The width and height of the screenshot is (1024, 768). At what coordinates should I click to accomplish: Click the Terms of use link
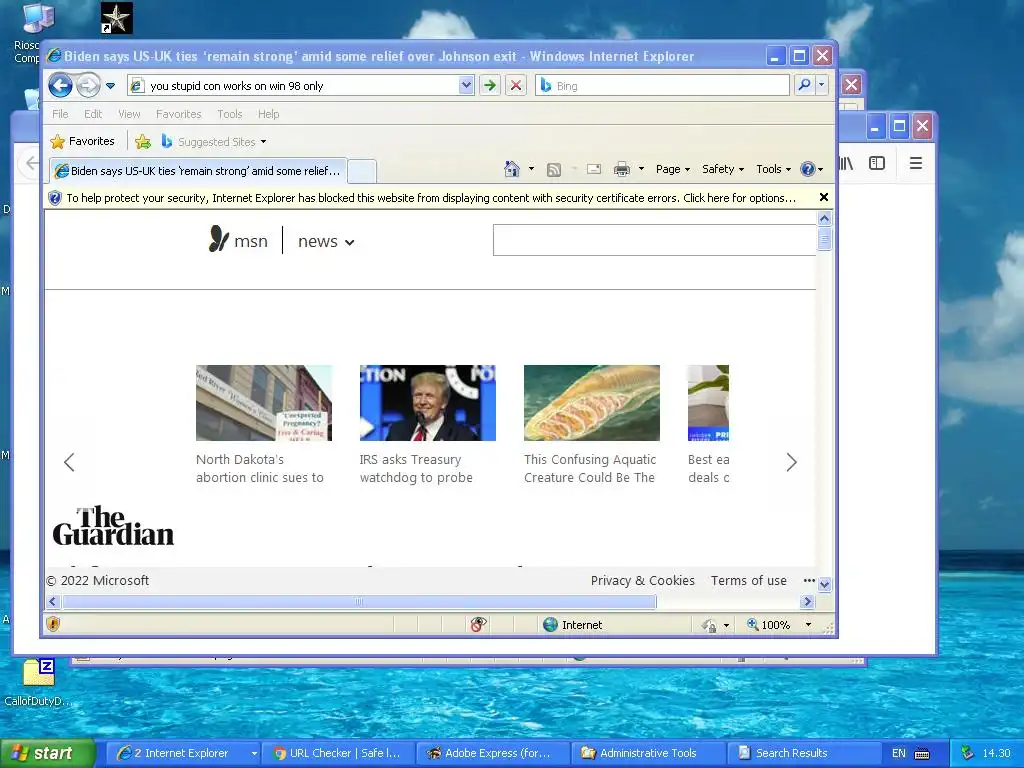(x=748, y=581)
